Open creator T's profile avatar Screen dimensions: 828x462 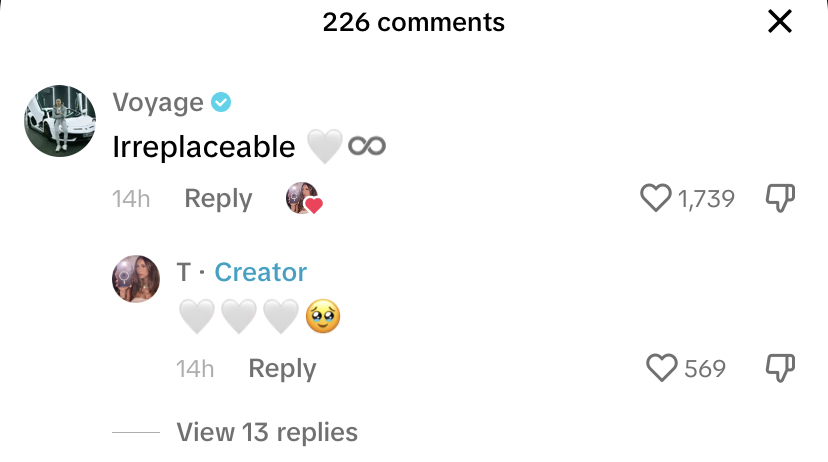[x=136, y=279]
